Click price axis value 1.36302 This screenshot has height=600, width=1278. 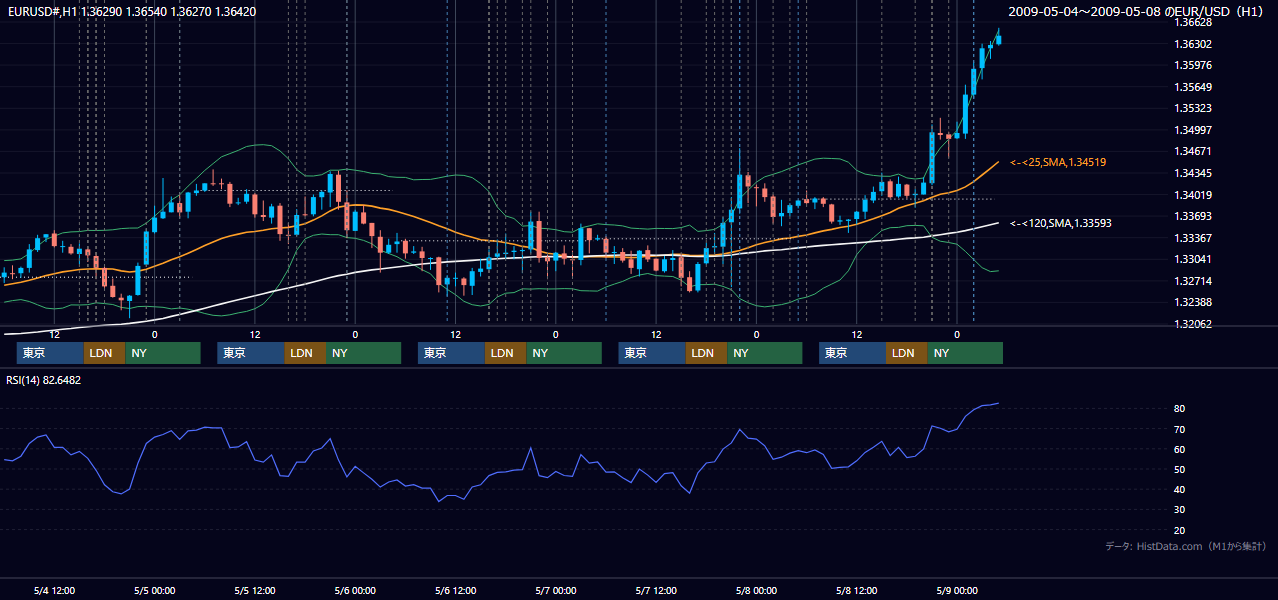point(1193,44)
